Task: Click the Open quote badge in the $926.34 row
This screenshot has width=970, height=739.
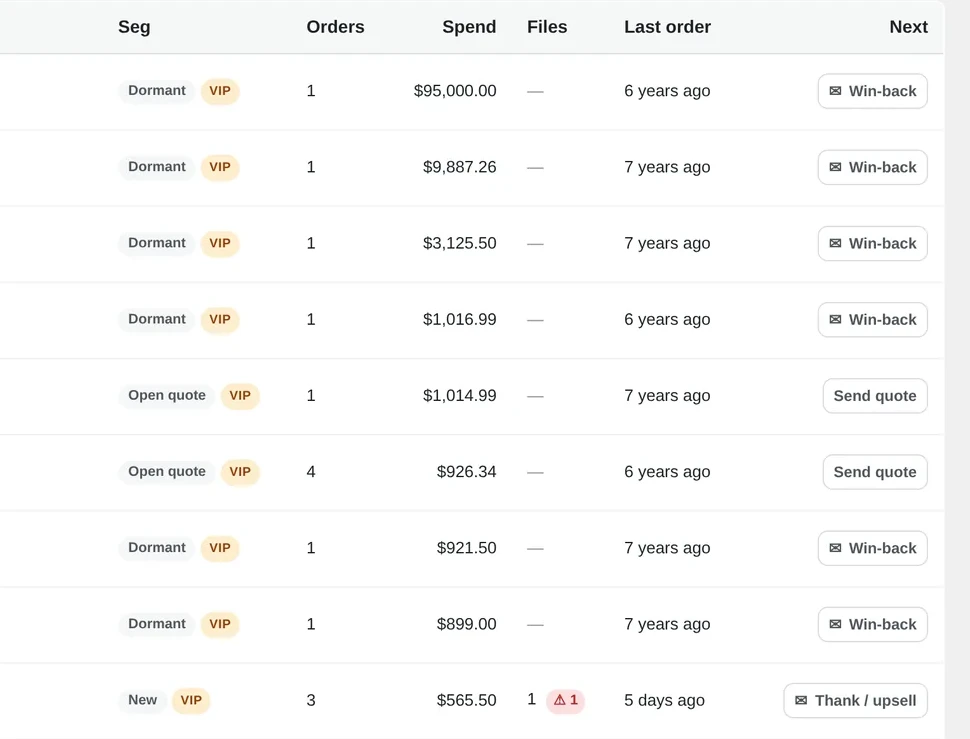Action: pyautogui.click(x=167, y=472)
